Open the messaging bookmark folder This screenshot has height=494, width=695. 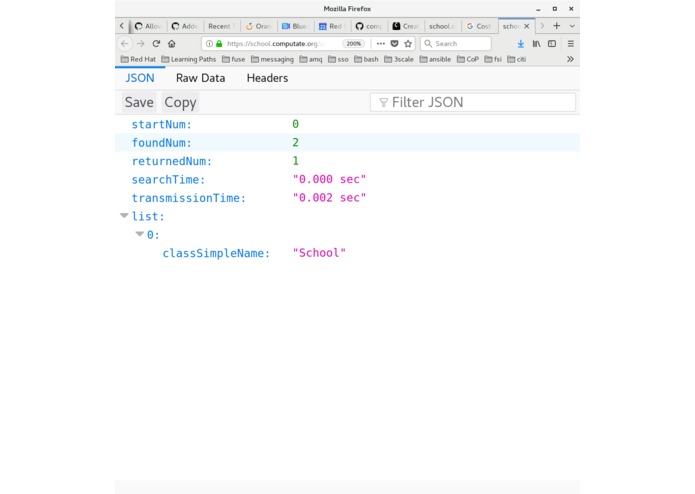click(x=272, y=59)
